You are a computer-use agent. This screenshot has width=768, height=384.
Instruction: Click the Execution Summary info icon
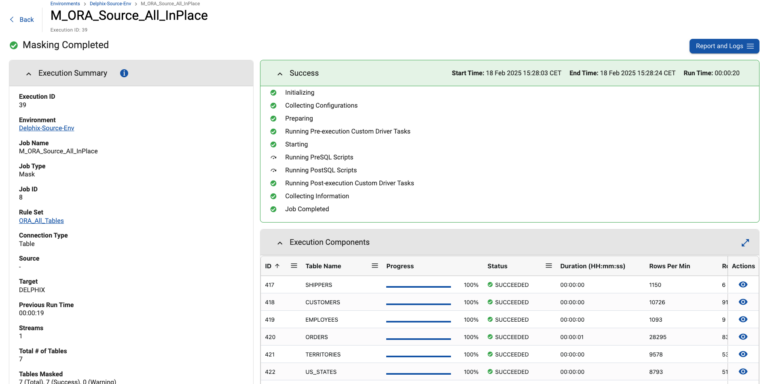(x=124, y=73)
